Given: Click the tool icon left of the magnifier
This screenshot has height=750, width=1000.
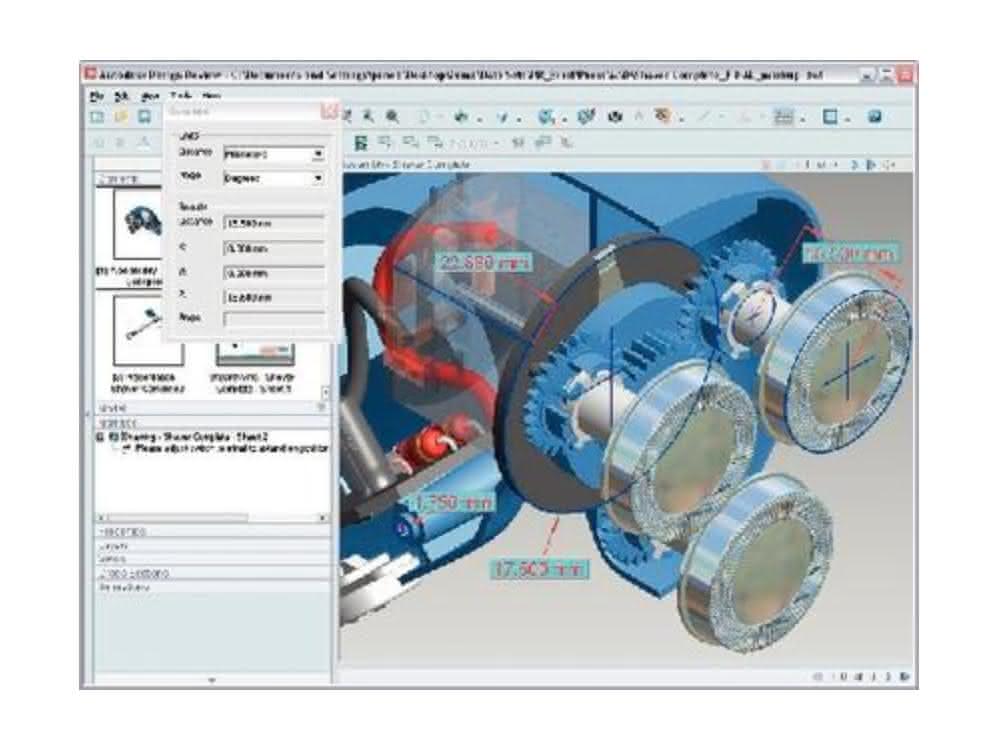Looking at the screenshot, I should 369,116.
